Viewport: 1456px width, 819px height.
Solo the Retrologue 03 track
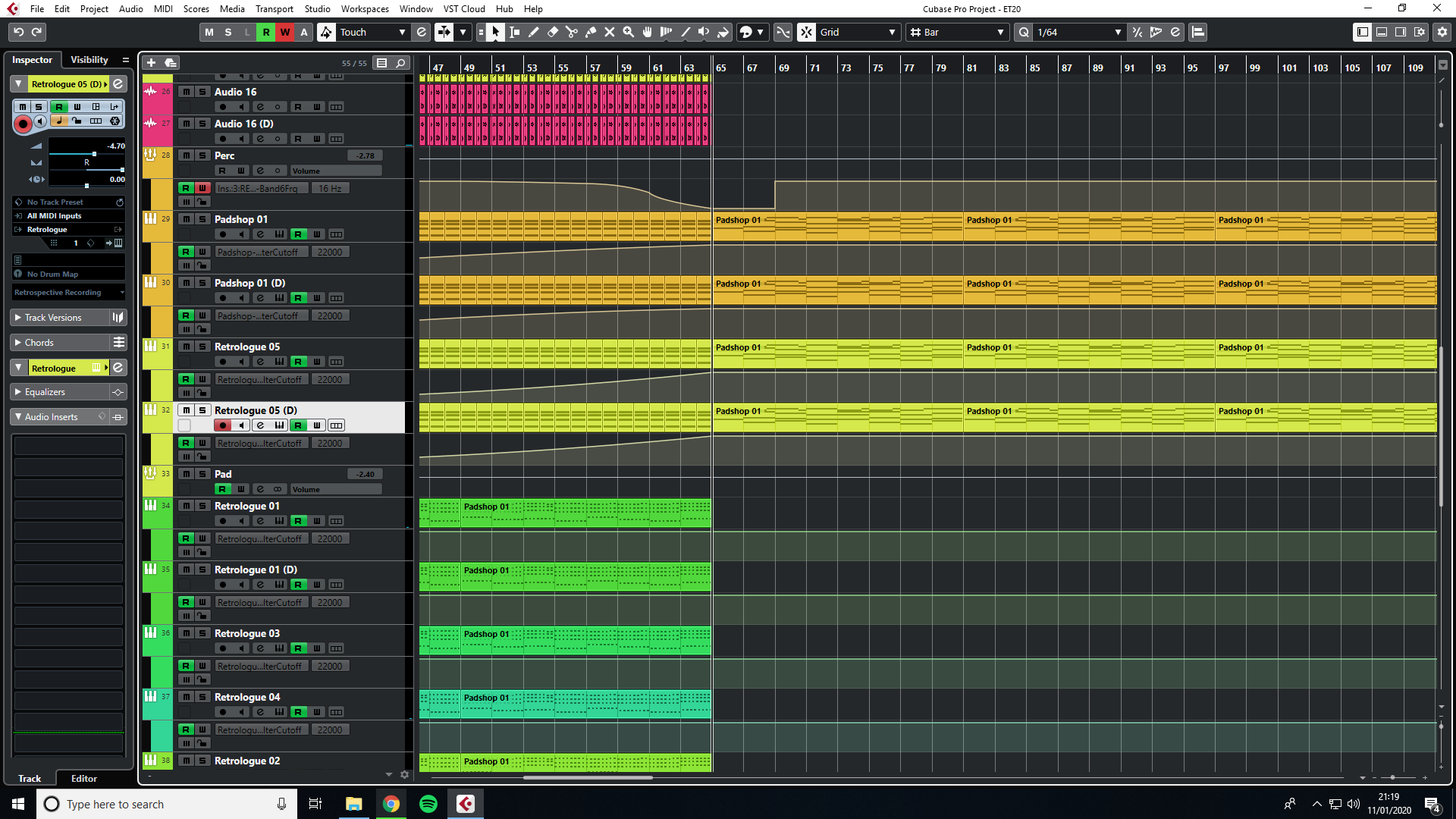(202, 633)
